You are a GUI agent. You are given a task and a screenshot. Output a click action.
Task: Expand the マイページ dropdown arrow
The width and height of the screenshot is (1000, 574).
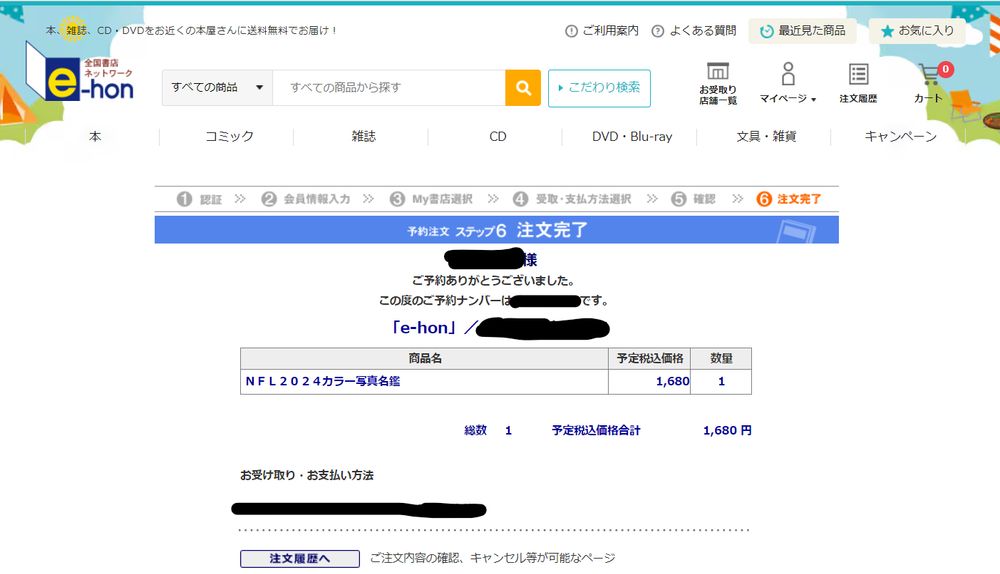click(x=813, y=99)
